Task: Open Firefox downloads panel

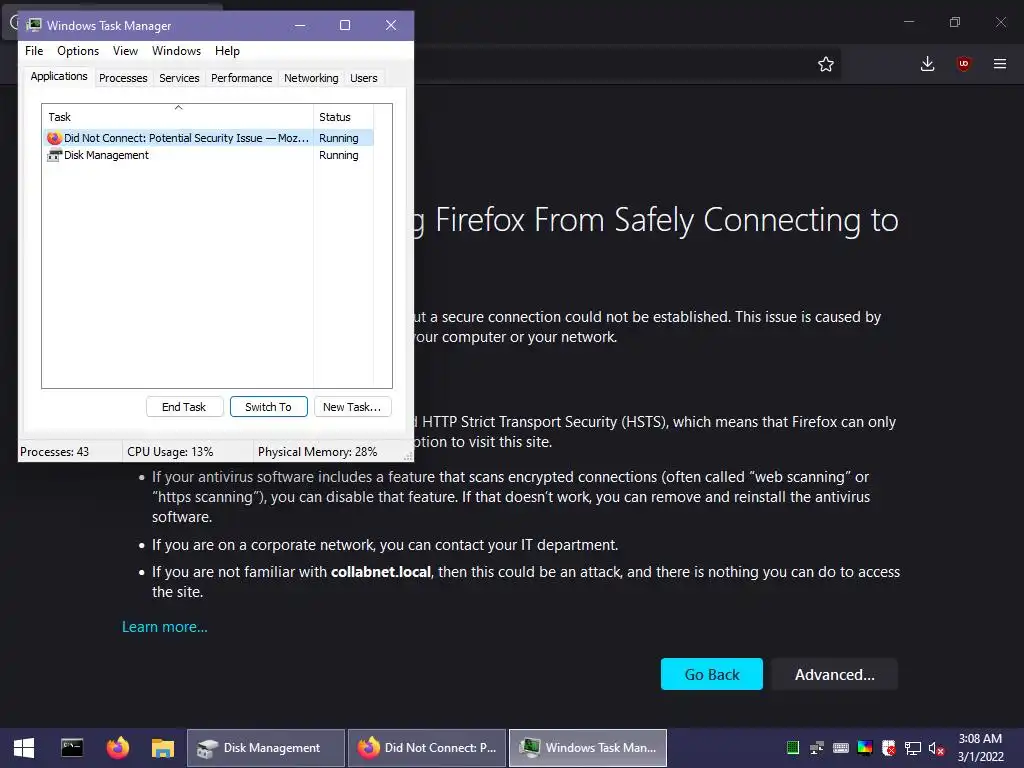Action: (x=927, y=64)
